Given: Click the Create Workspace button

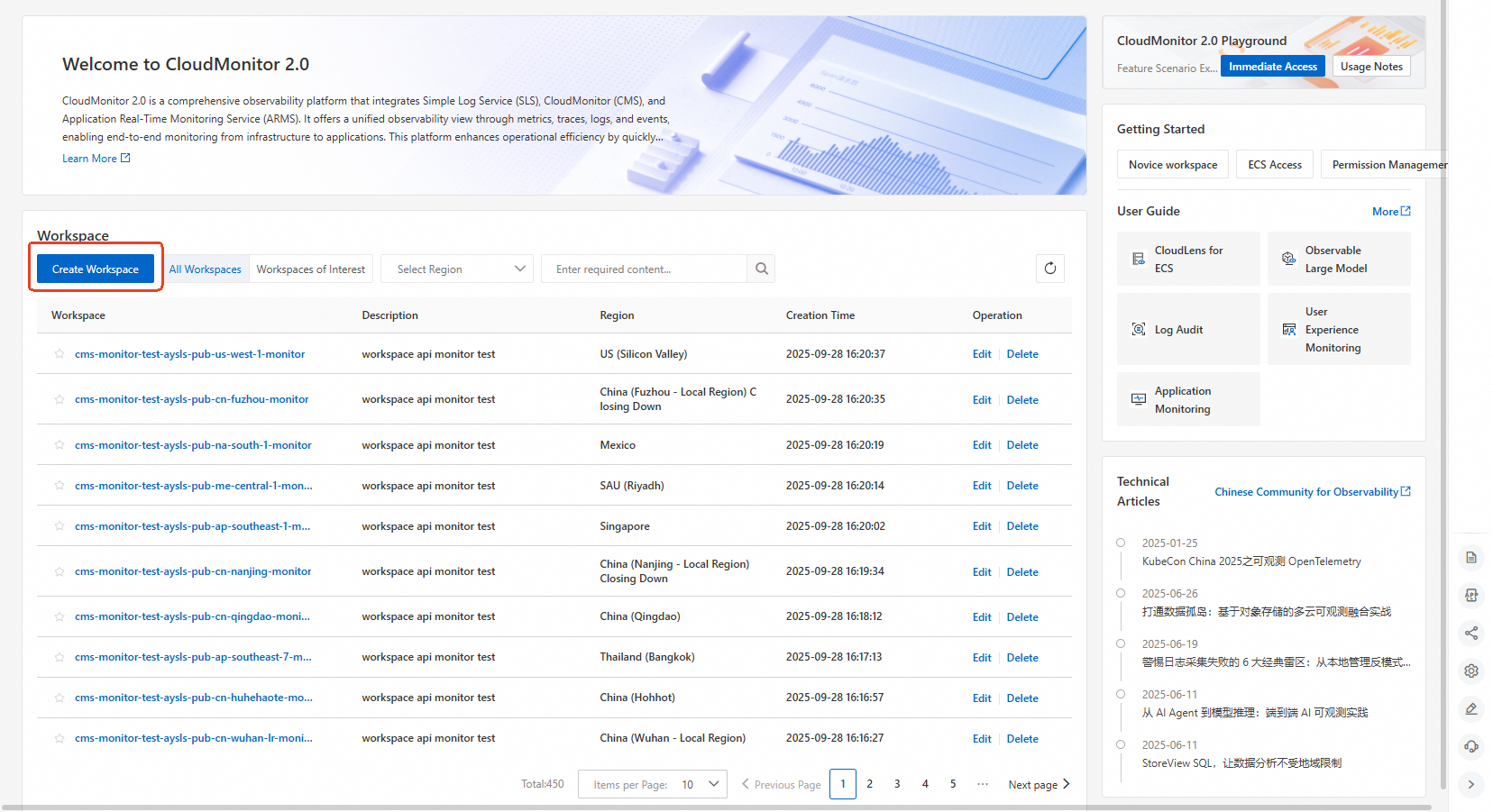Looking at the screenshot, I should click(96, 269).
